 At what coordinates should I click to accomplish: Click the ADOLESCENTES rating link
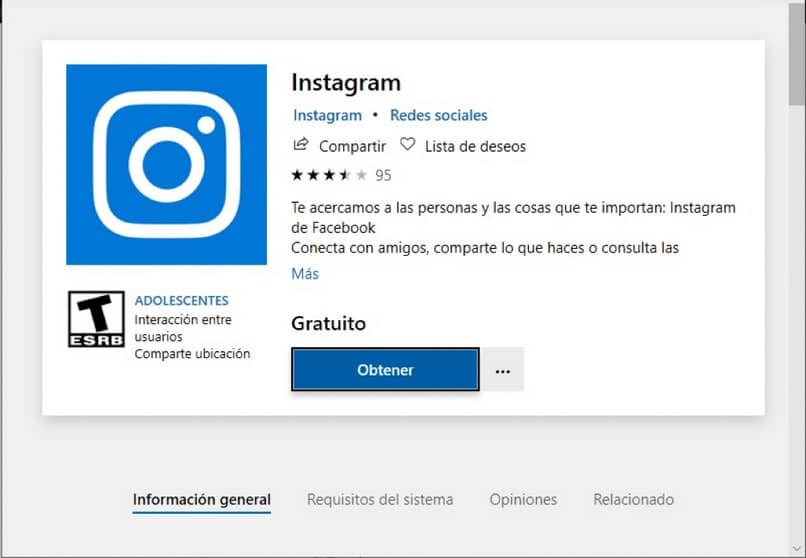tap(181, 301)
